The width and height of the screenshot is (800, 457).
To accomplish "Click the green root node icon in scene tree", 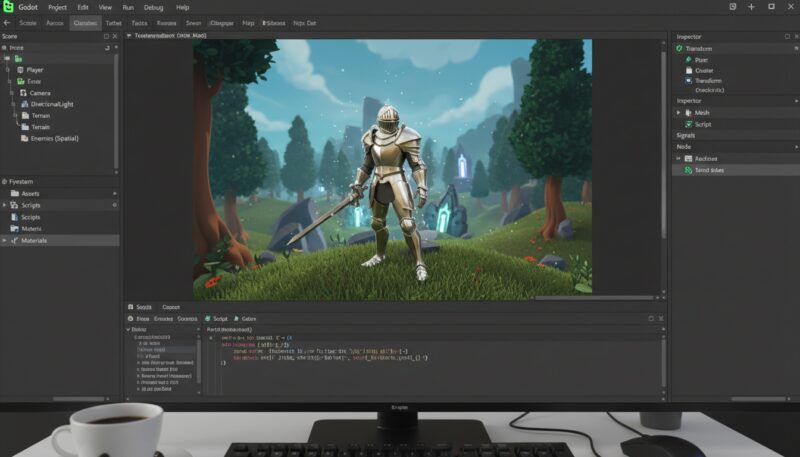I will coord(18,59).
